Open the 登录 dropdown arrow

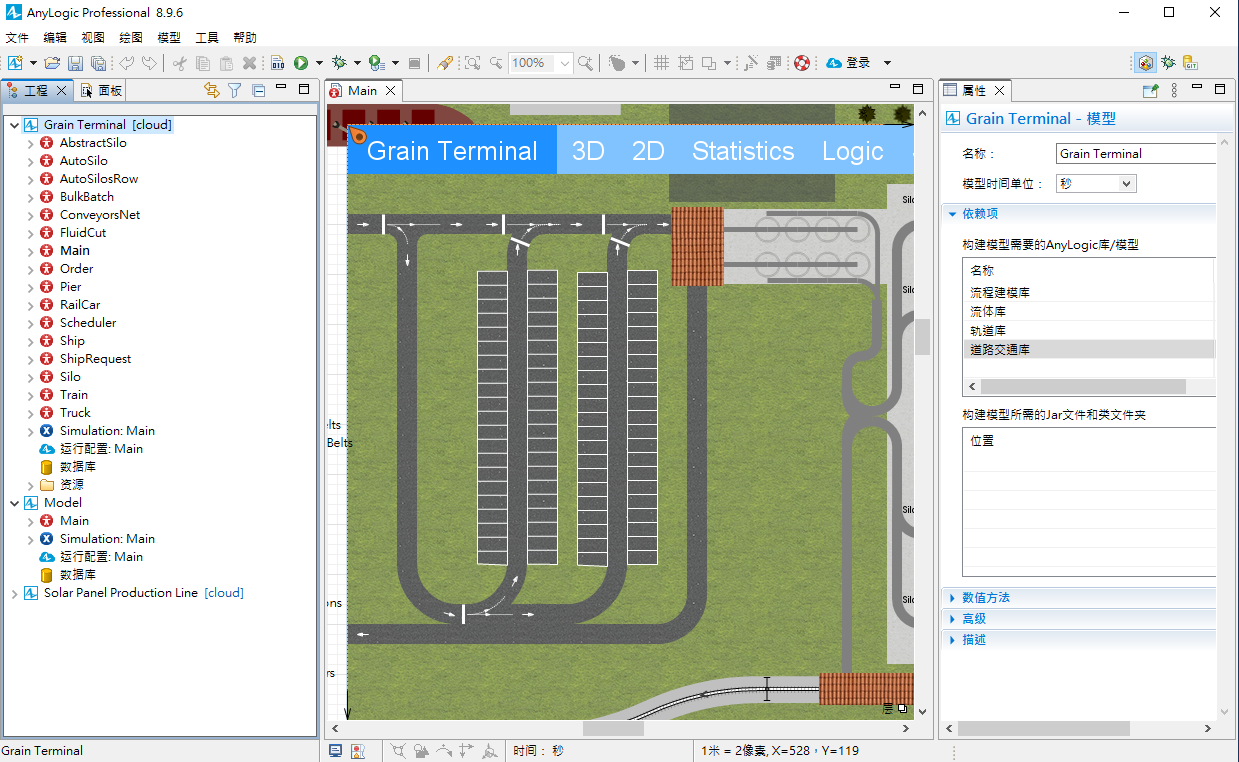tap(887, 63)
